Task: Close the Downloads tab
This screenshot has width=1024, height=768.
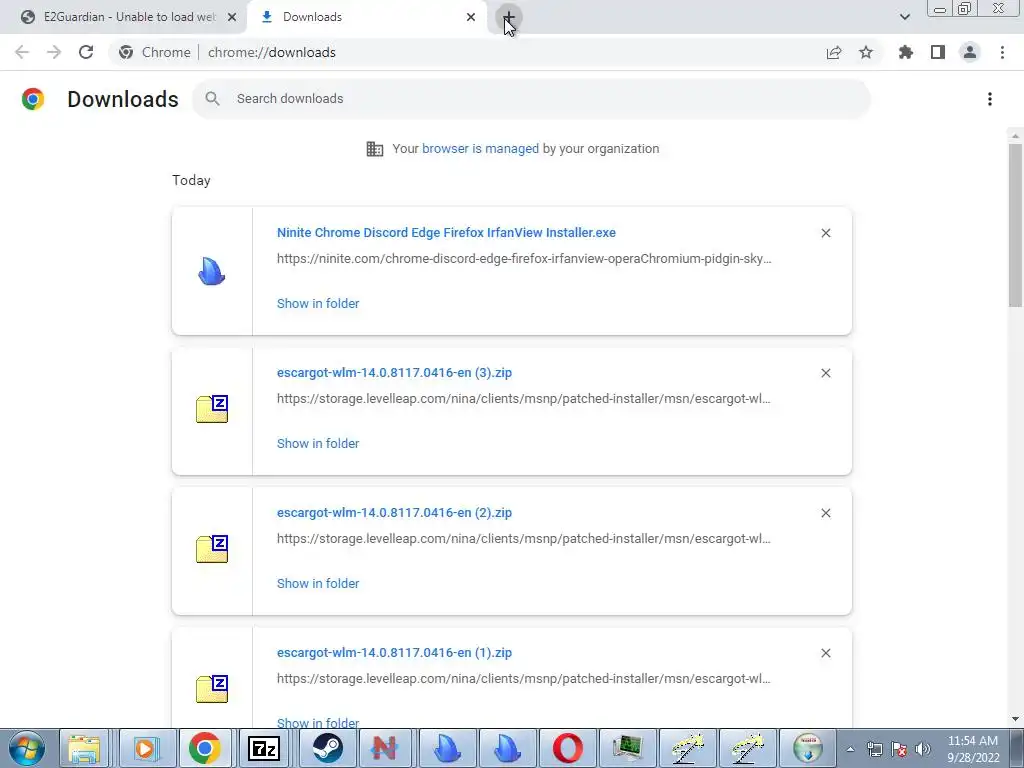Action: point(471,17)
